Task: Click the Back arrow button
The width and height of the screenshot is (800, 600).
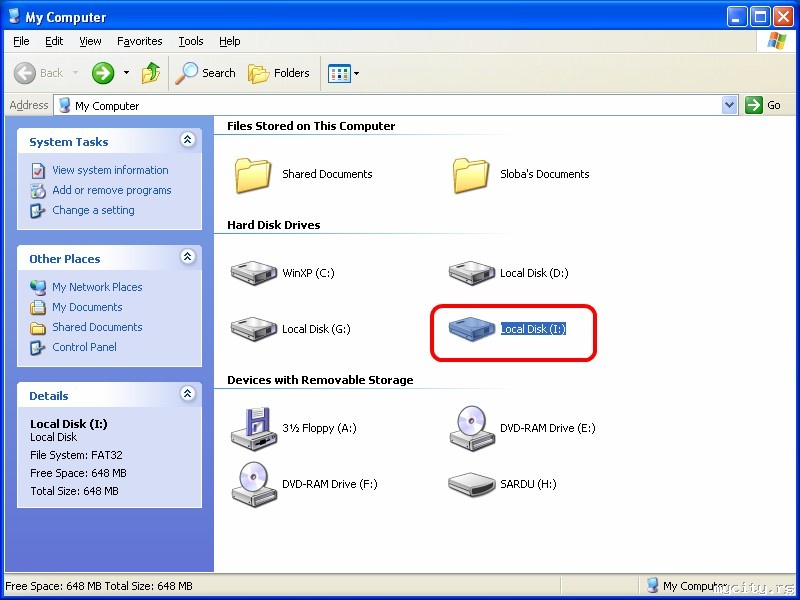Action: pos(25,73)
